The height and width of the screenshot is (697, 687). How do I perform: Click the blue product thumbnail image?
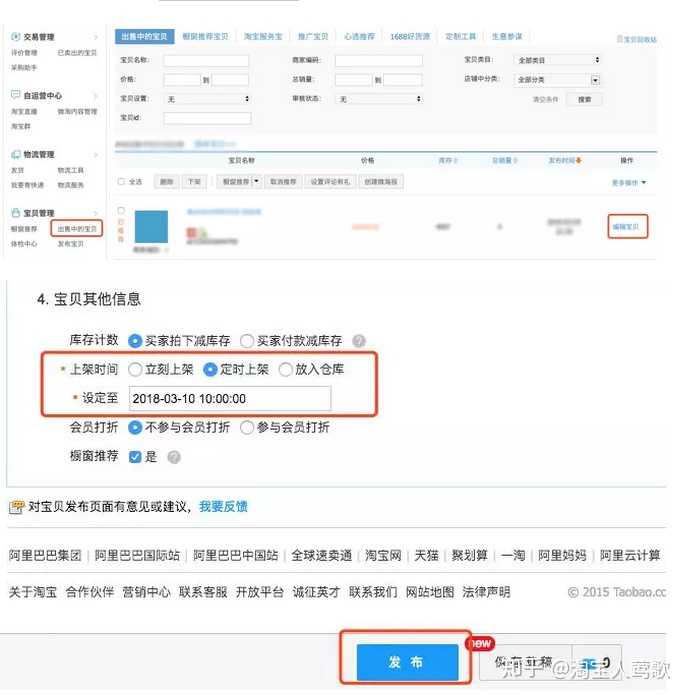[151, 227]
